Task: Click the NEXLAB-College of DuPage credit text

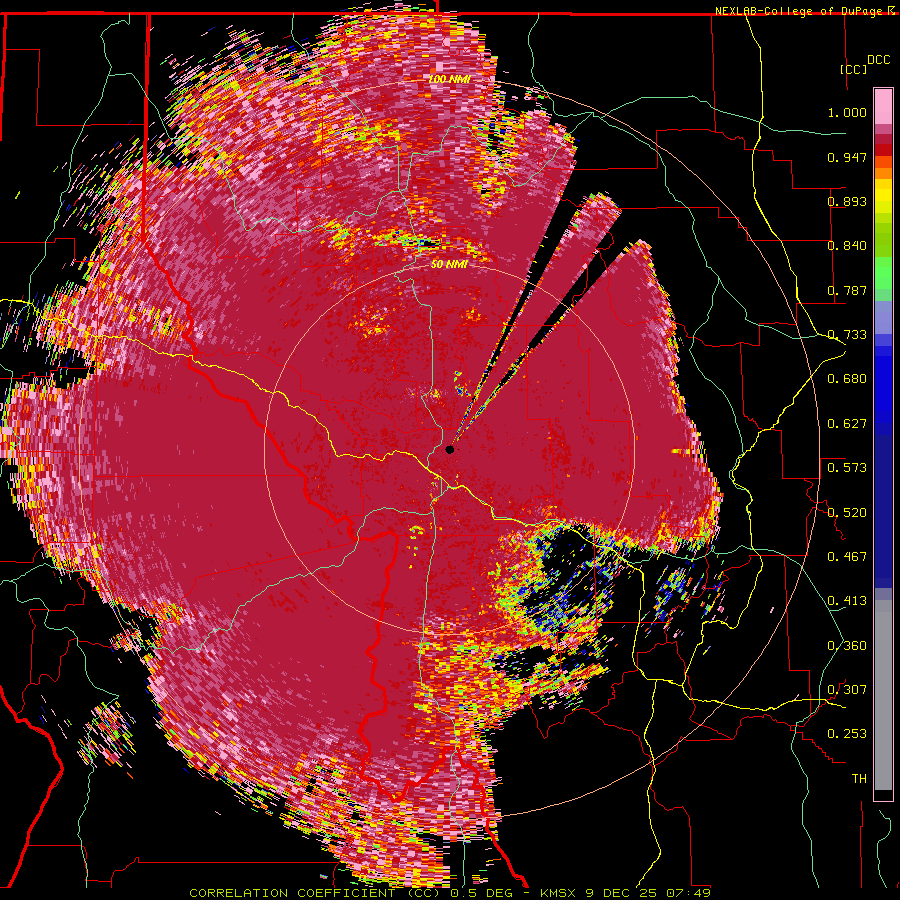Action: coord(800,11)
